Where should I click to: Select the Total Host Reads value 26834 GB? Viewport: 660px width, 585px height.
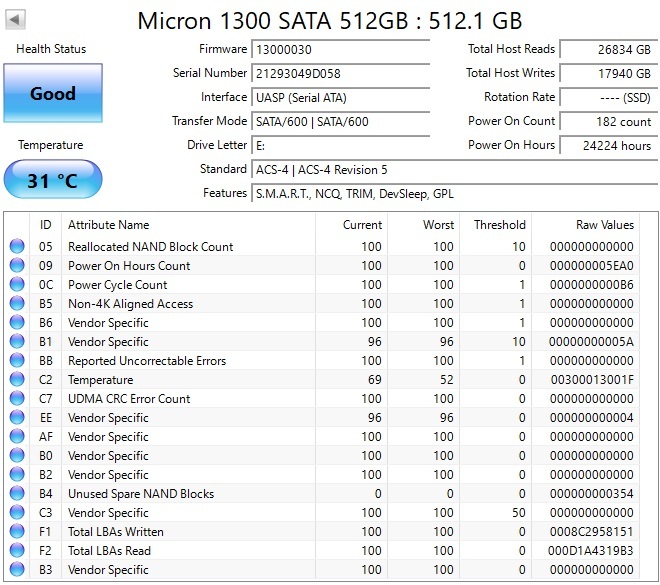[609, 49]
